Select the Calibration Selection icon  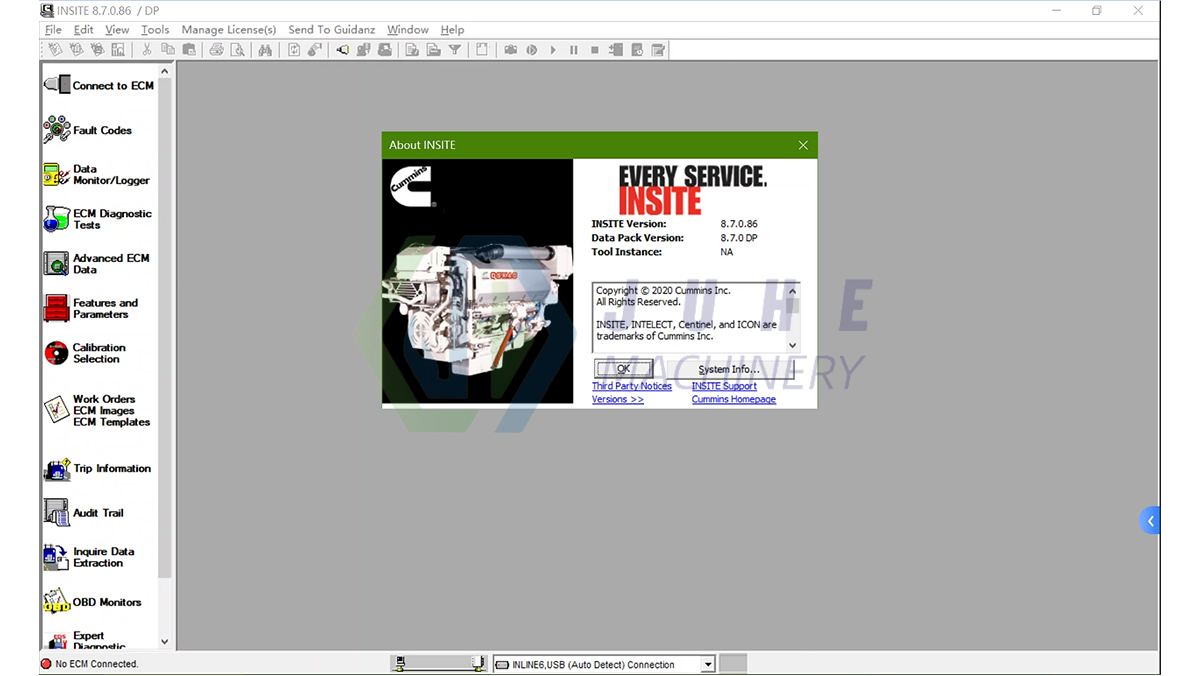[x=57, y=353]
